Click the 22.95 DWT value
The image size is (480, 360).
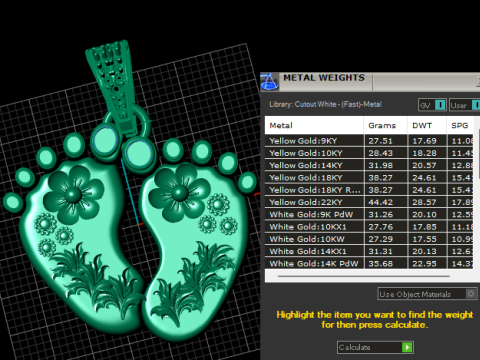pyautogui.click(x=424, y=264)
